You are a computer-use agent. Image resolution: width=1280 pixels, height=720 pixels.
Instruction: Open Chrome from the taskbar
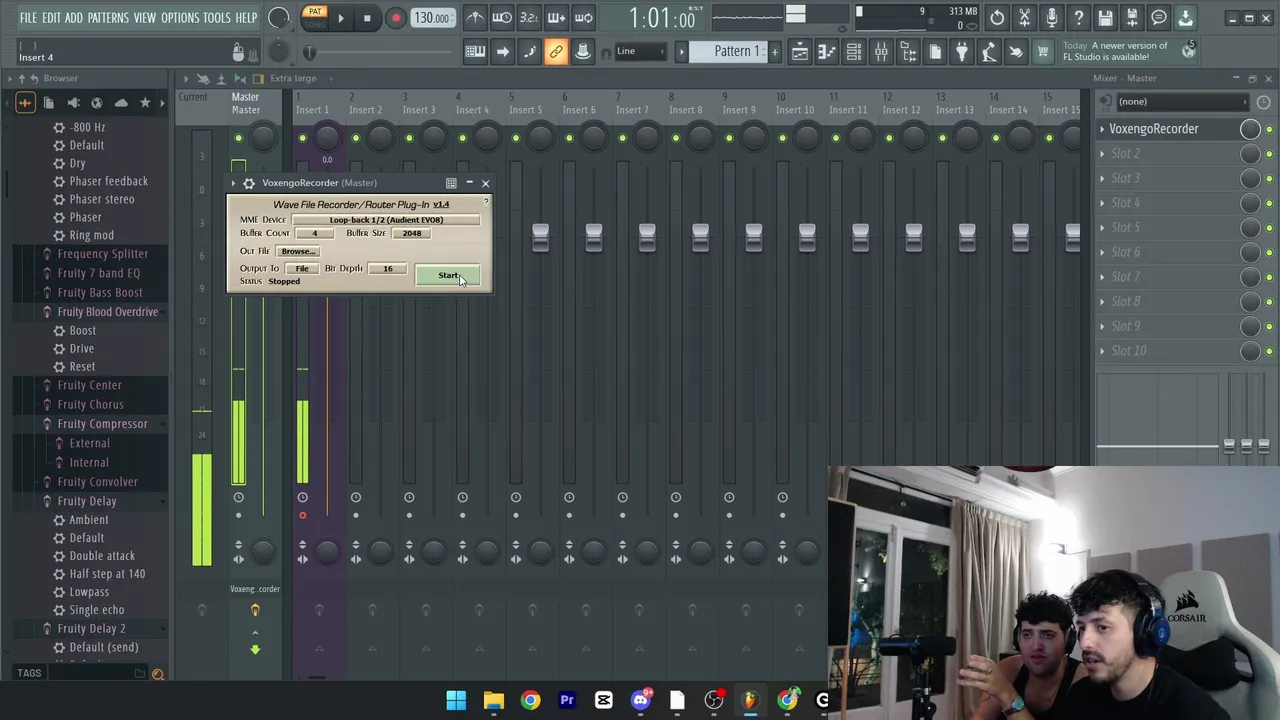(x=530, y=700)
